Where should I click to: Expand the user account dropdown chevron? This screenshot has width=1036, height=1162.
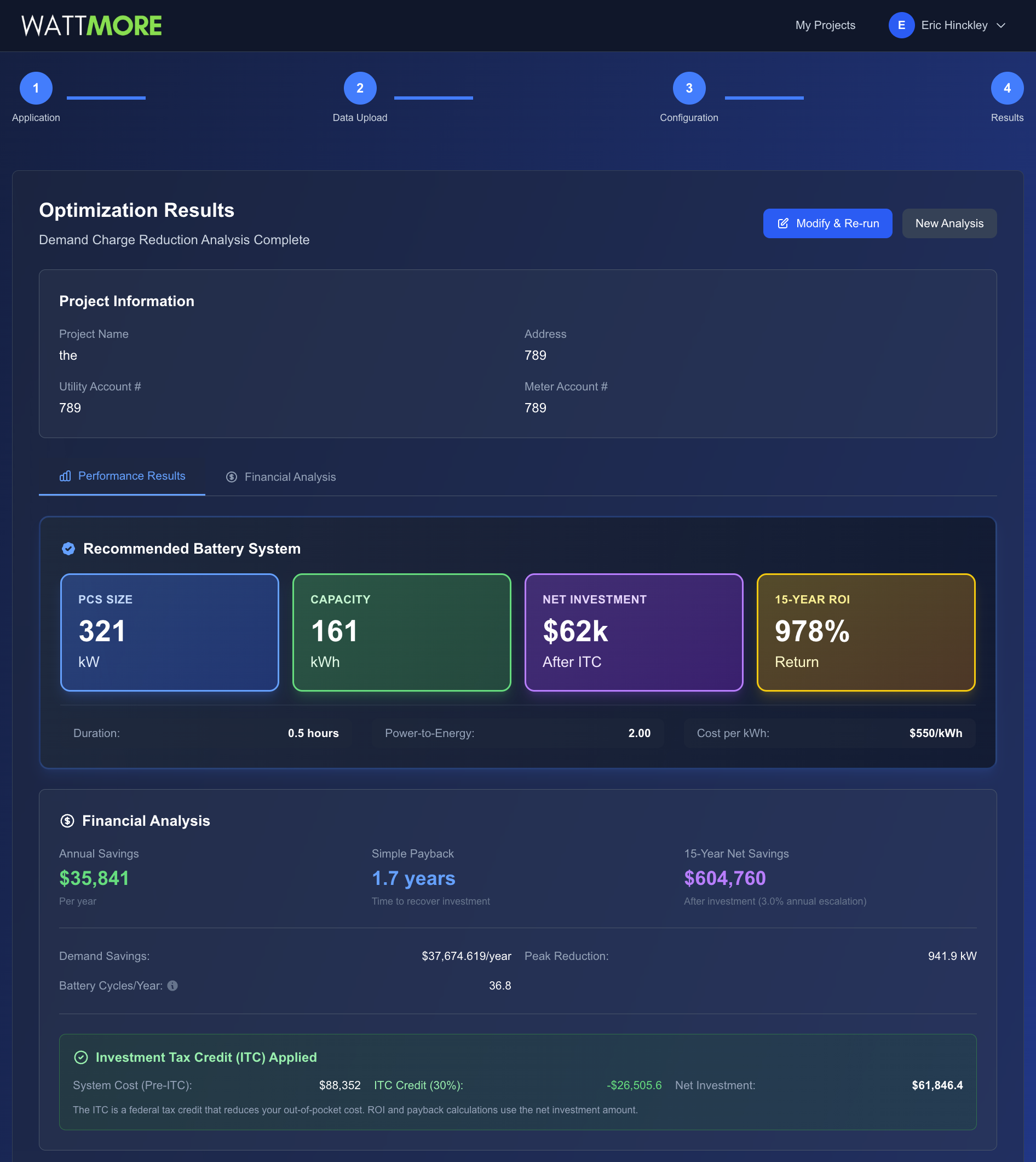pos(1001,26)
